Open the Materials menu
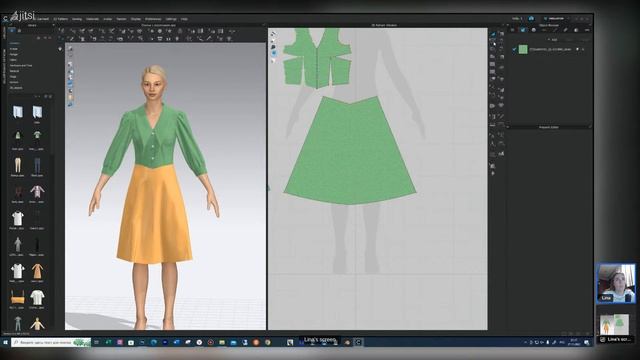 click(92, 19)
